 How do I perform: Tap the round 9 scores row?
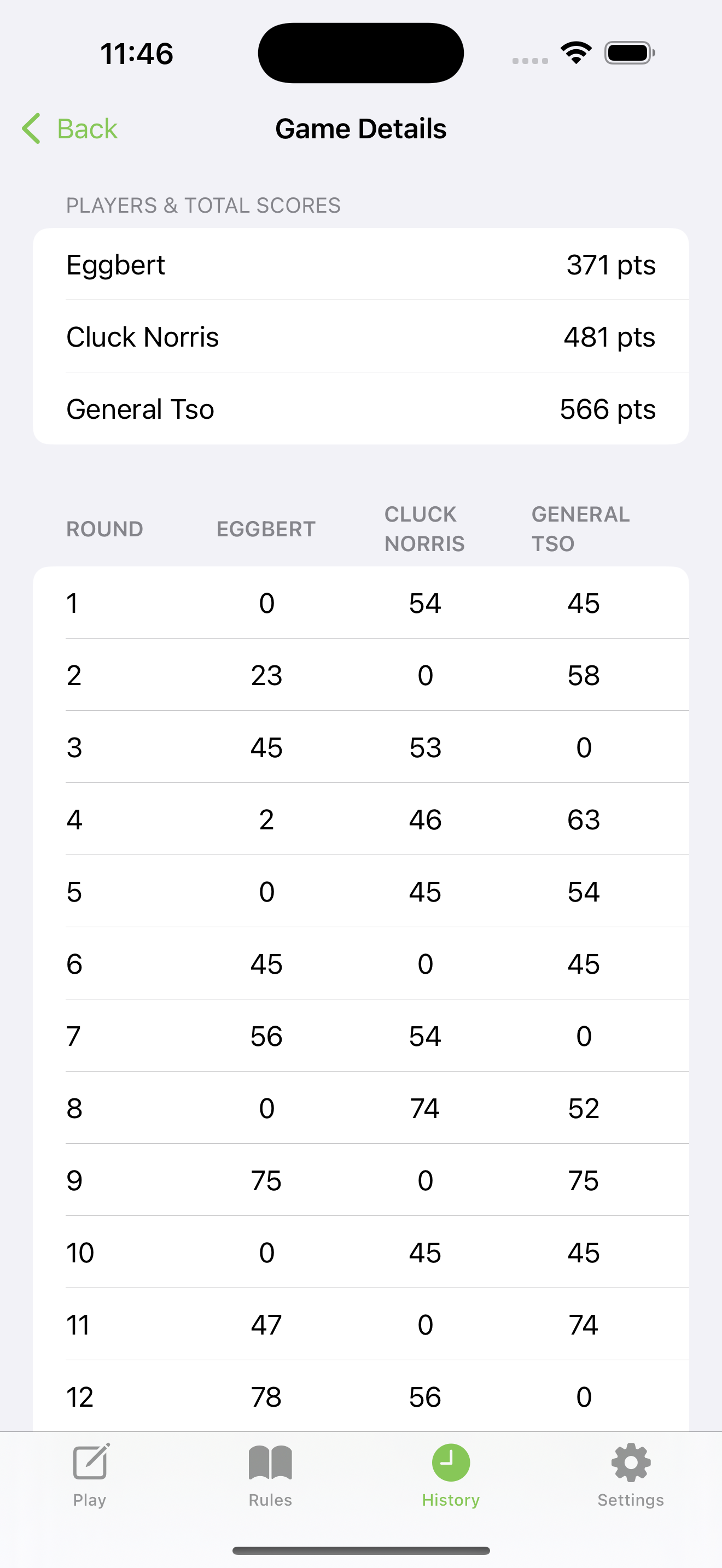coord(361,1180)
